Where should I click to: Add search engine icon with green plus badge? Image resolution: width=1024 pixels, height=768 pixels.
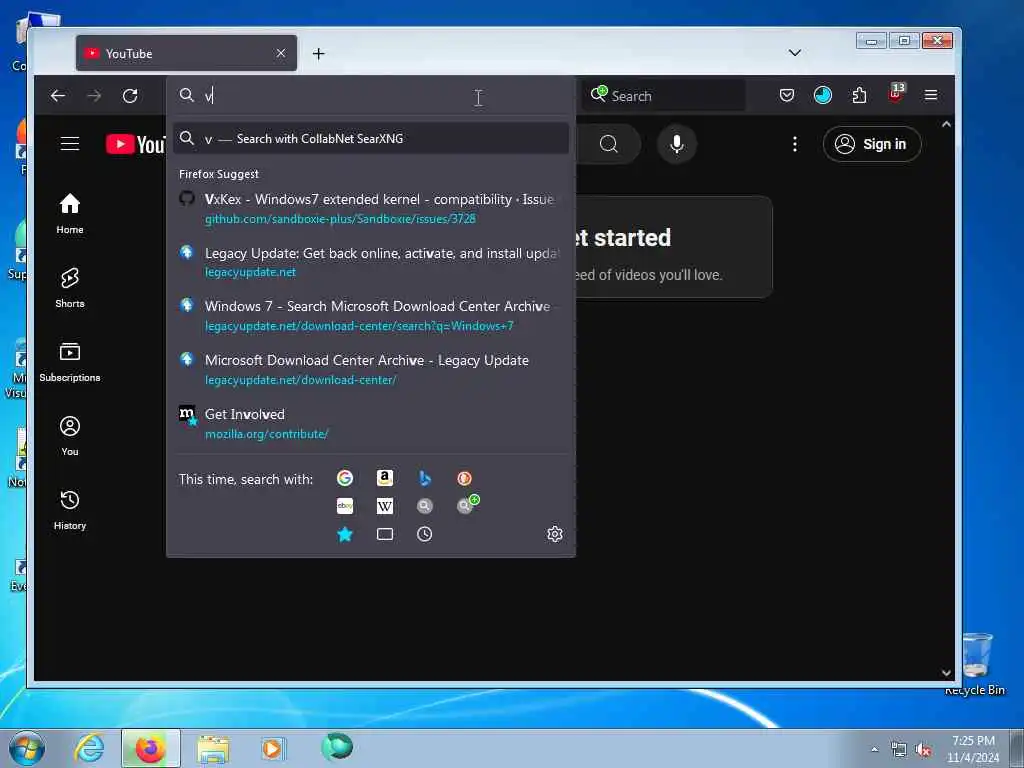pyautogui.click(x=466, y=505)
